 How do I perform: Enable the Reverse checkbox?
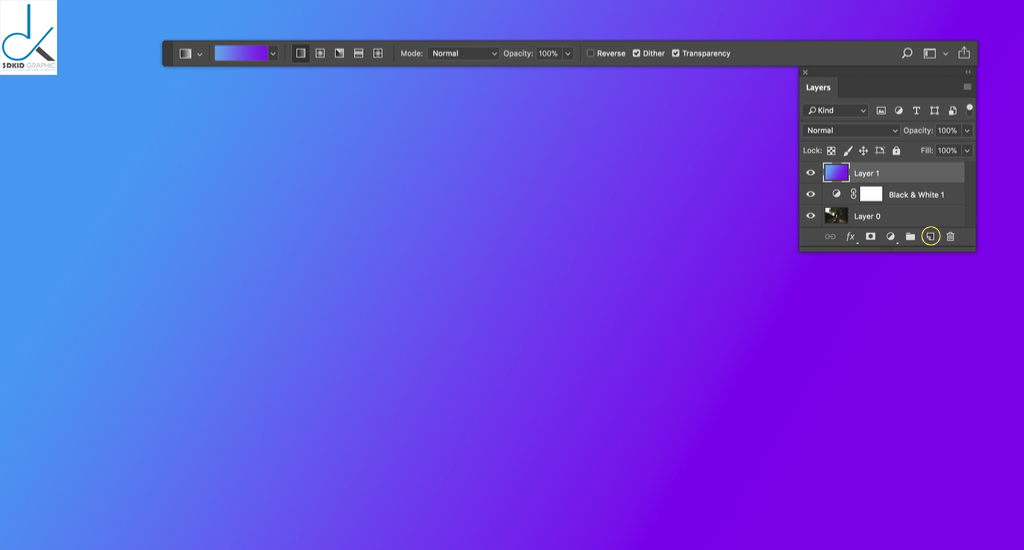click(x=590, y=54)
